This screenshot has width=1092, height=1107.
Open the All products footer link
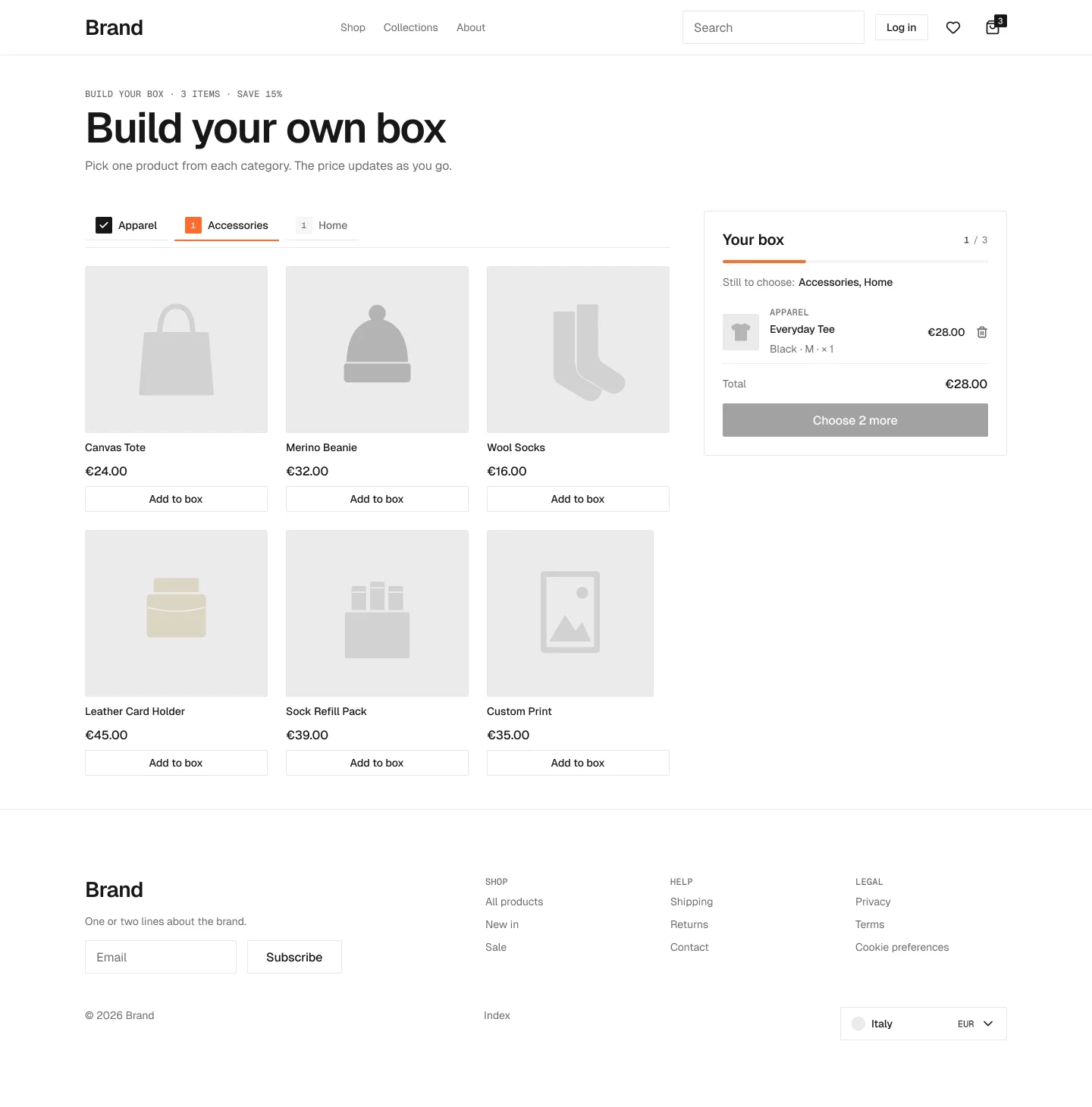tap(514, 902)
